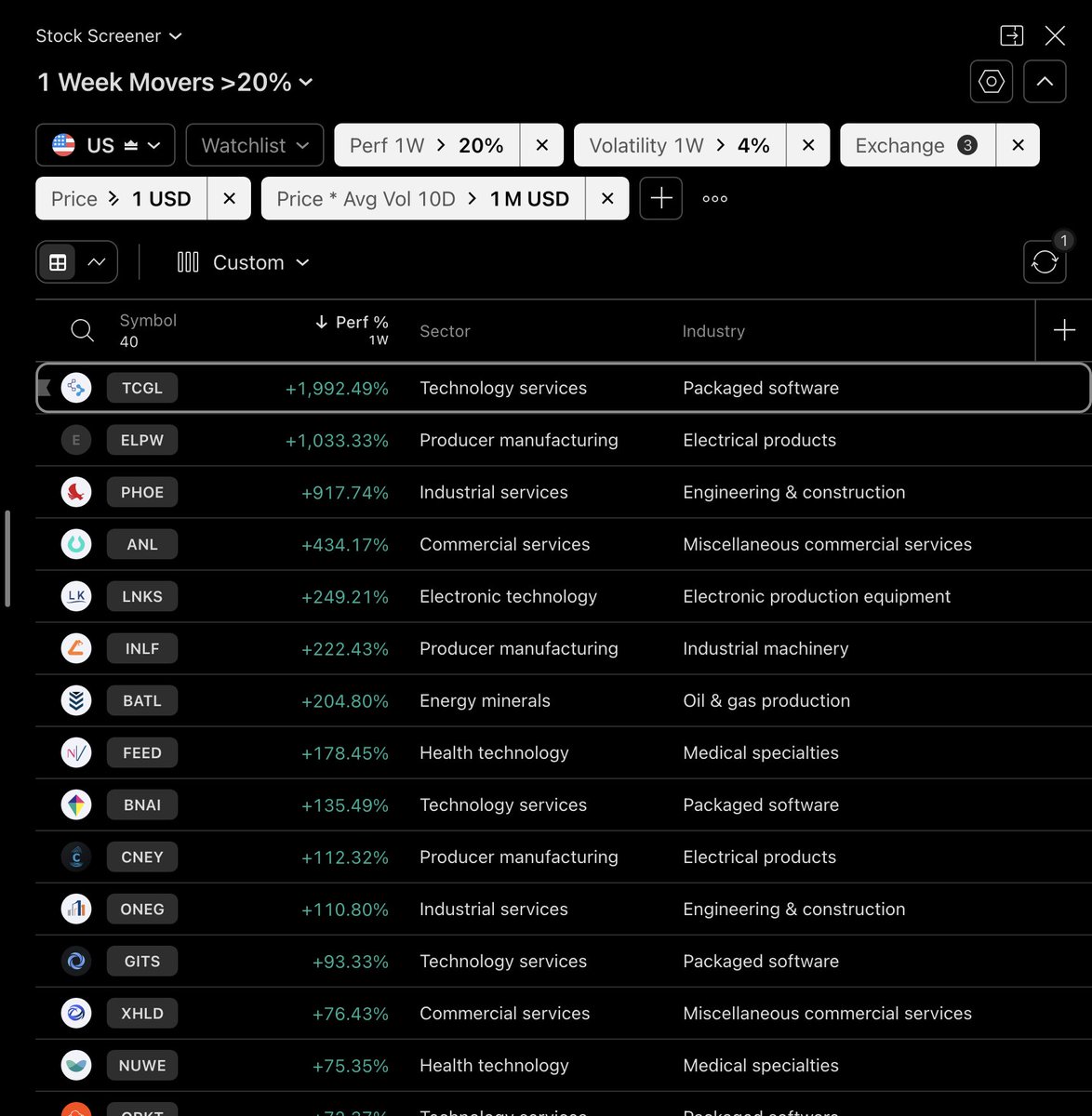Click the ONEG logo icon
Image resolution: width=1092 pixels, height=1116 pixels.
tap(76, 909)
